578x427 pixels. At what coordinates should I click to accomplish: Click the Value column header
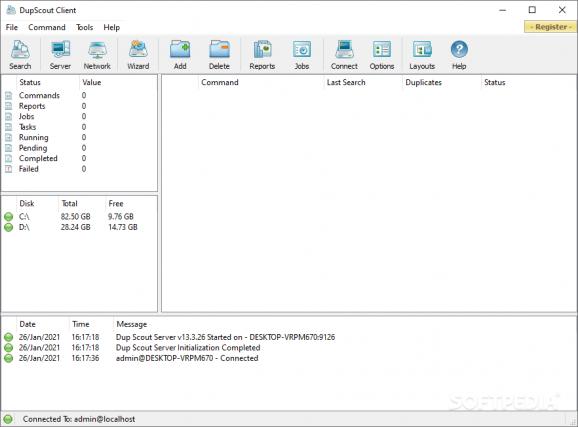92,82
